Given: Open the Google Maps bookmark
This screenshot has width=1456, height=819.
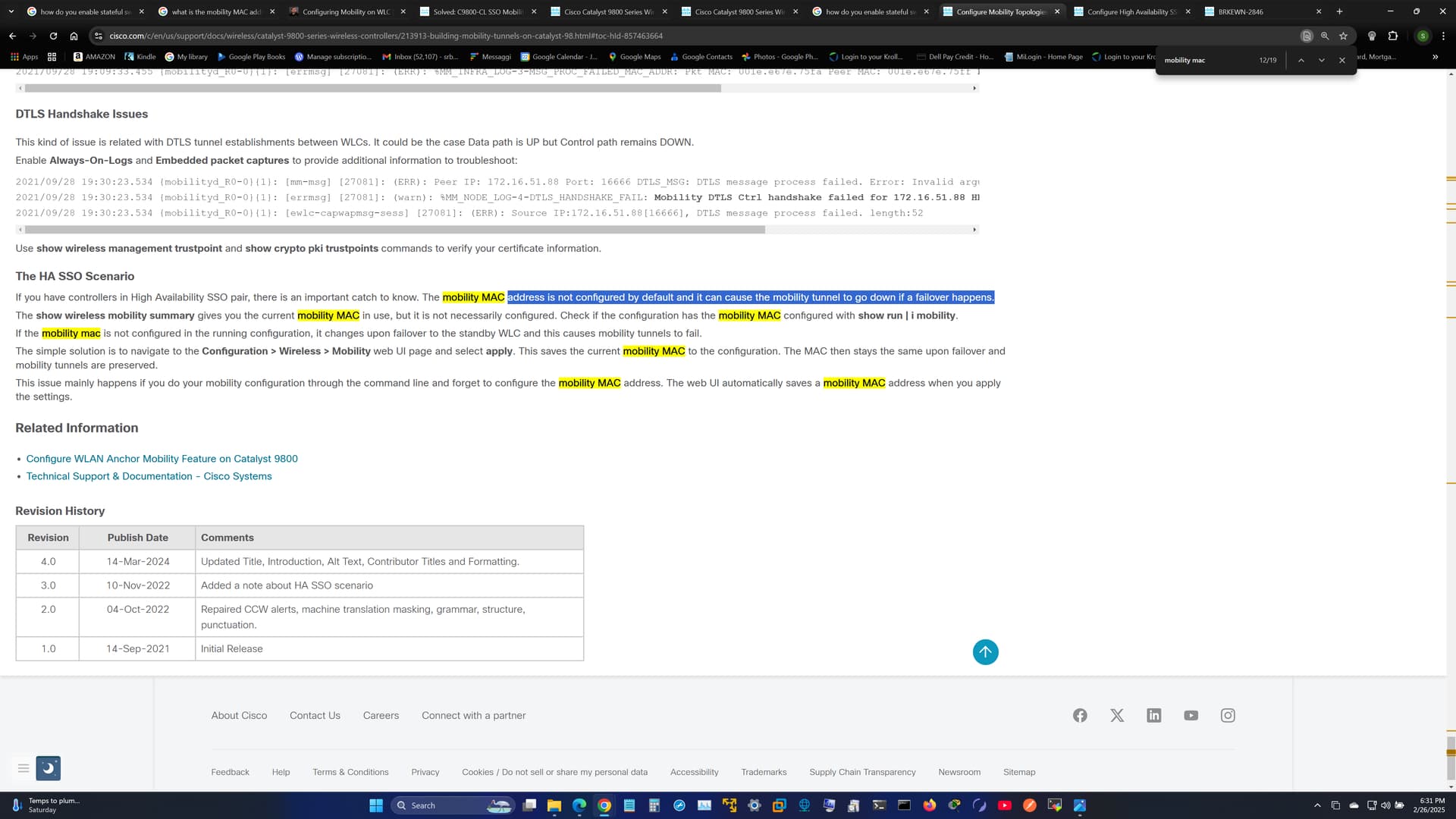Looking at the screenshot, I should [635, 57].
